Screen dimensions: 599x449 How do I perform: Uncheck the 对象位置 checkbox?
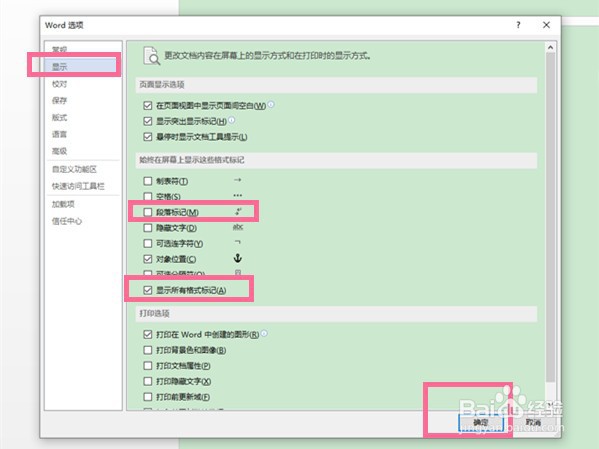tap(148, 259)
